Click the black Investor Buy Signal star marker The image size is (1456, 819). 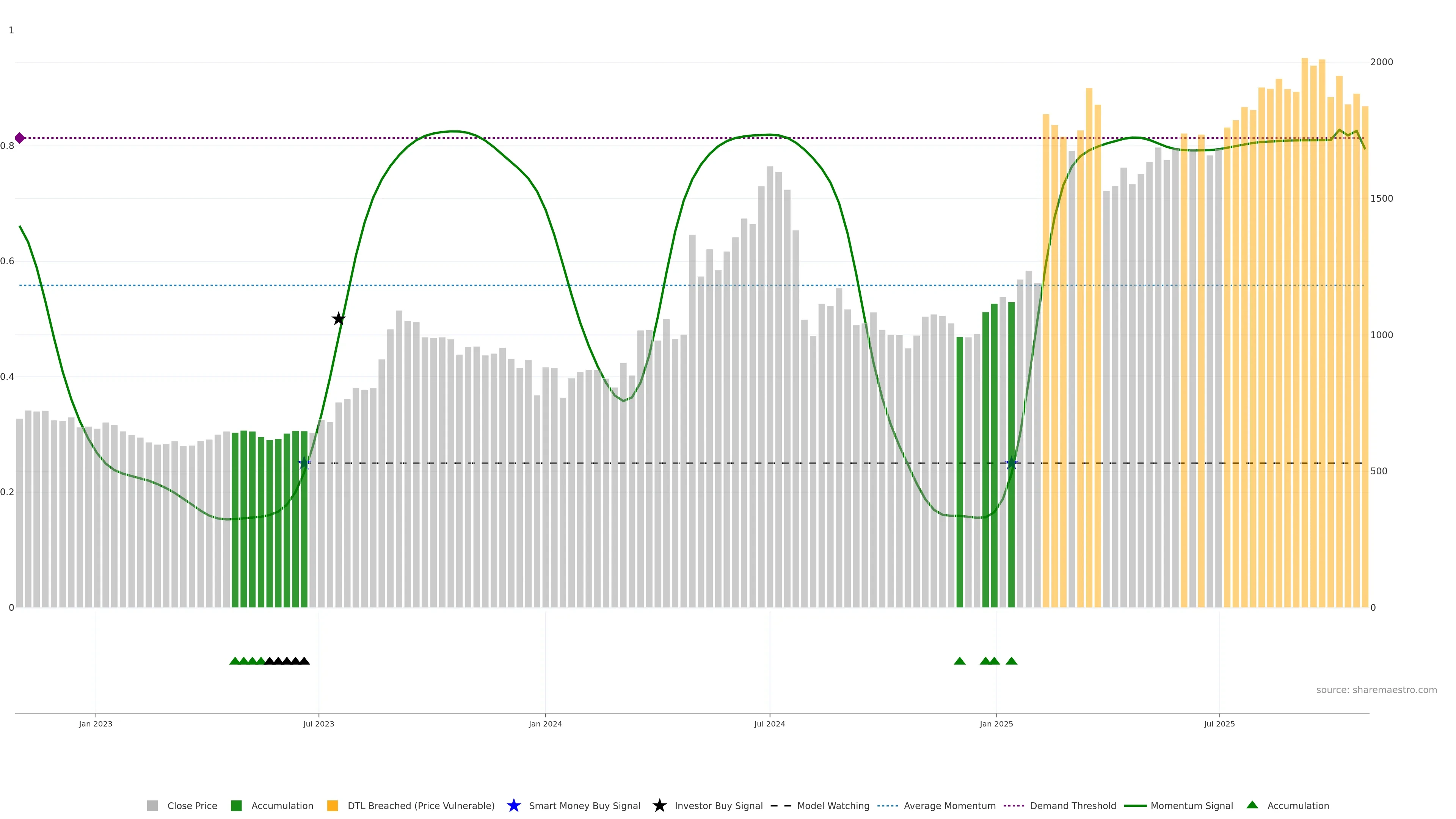[338, 319]
